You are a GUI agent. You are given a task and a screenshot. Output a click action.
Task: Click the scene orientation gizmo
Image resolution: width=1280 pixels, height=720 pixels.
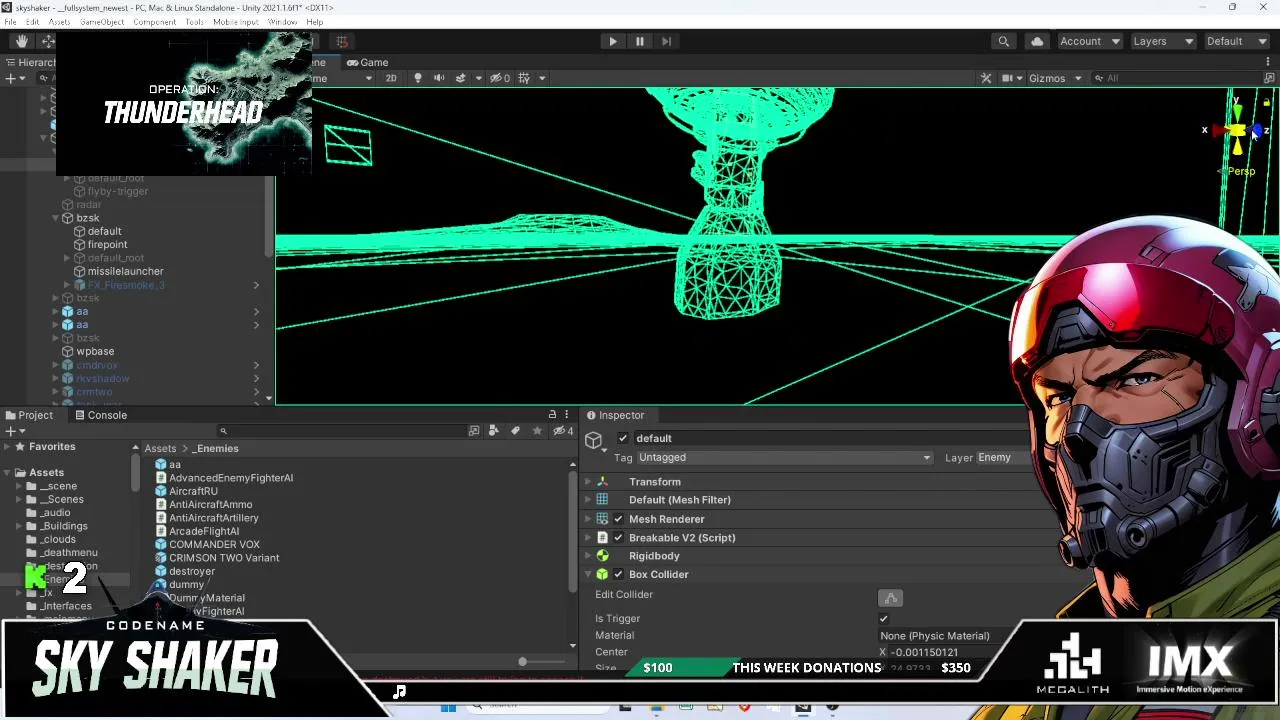click(x=1238, y=130)
